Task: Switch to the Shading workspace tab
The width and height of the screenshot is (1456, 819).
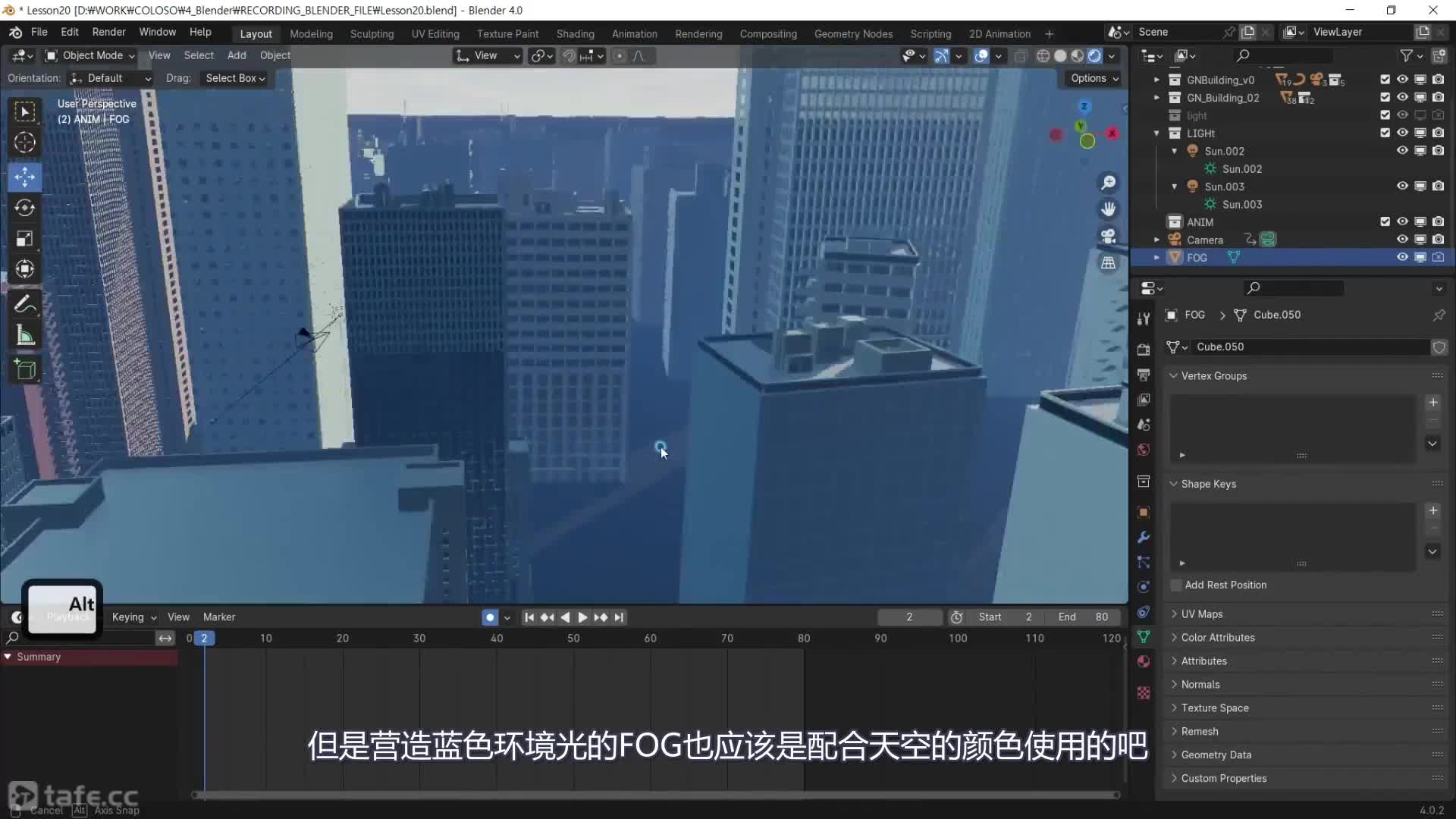Action: point(575,33)
